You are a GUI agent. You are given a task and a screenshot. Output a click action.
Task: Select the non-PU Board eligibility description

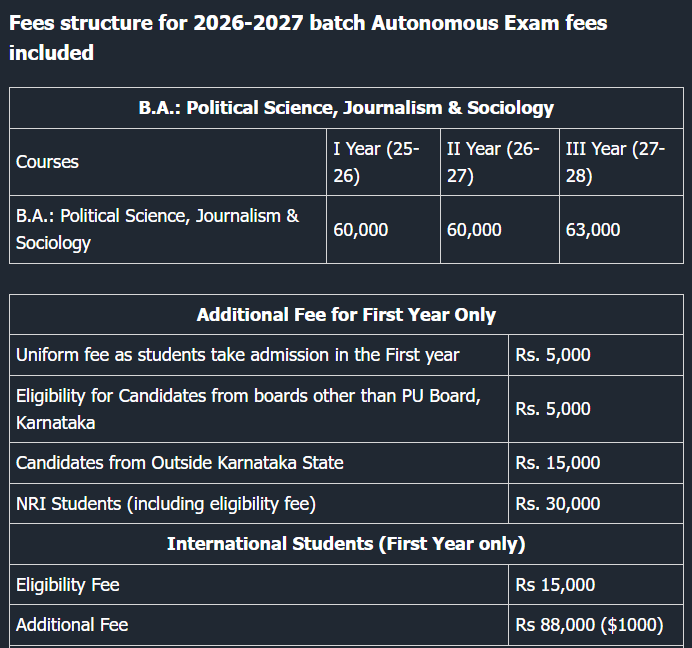point(248,409)
